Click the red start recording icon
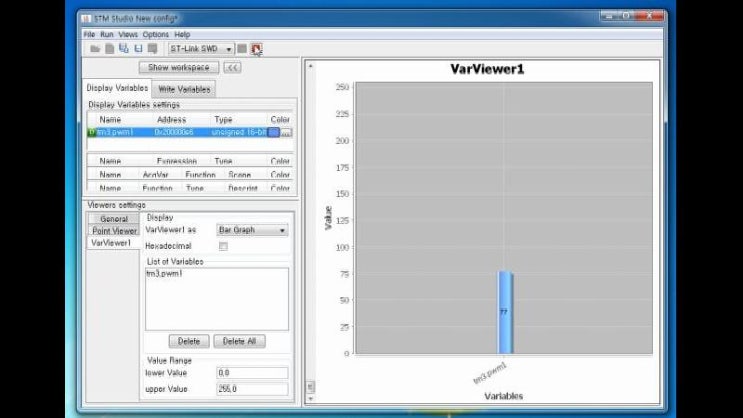The image size is (743, 418). (257, 49)
